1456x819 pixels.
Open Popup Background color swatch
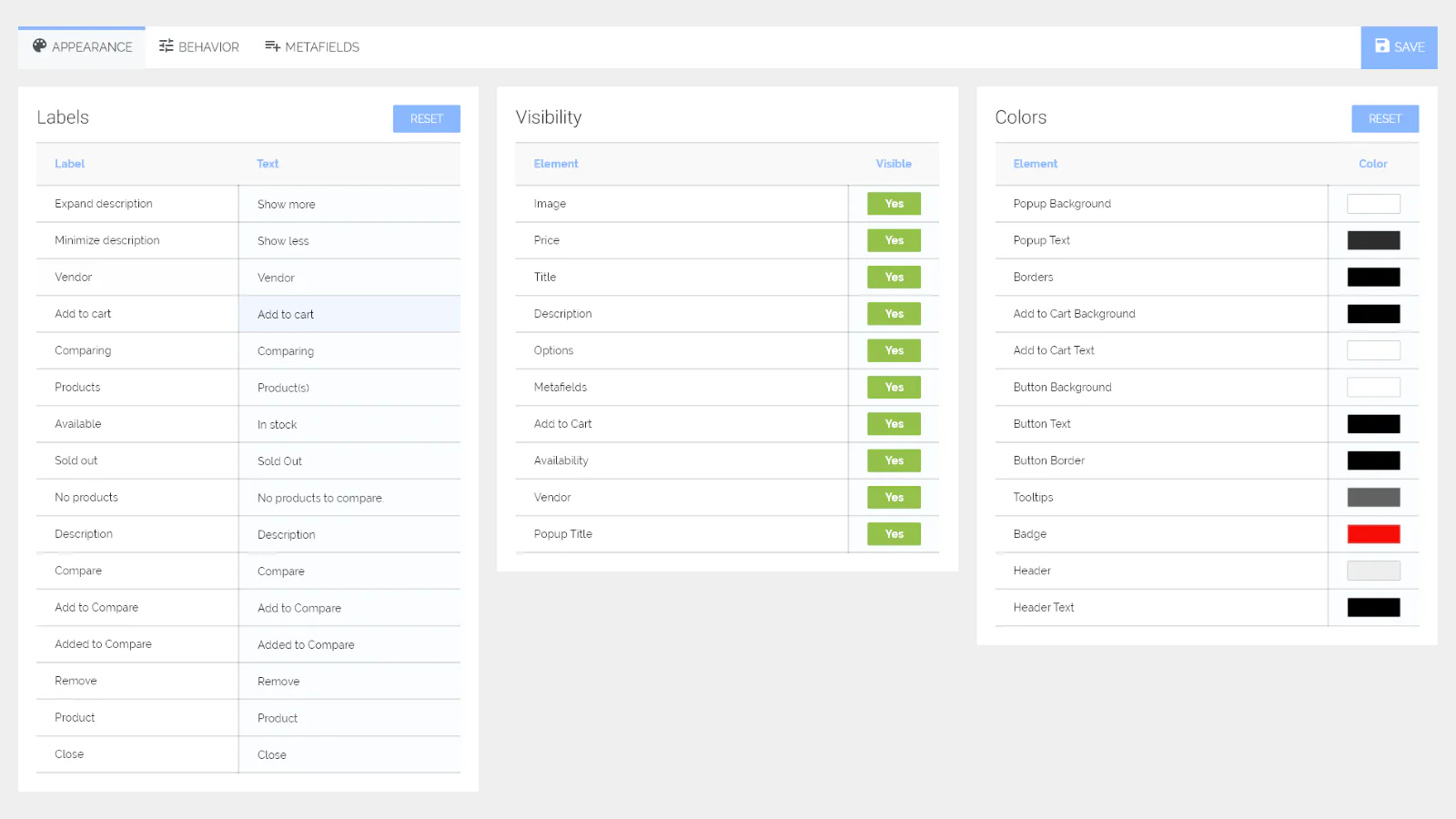[x=1373, y=204]
